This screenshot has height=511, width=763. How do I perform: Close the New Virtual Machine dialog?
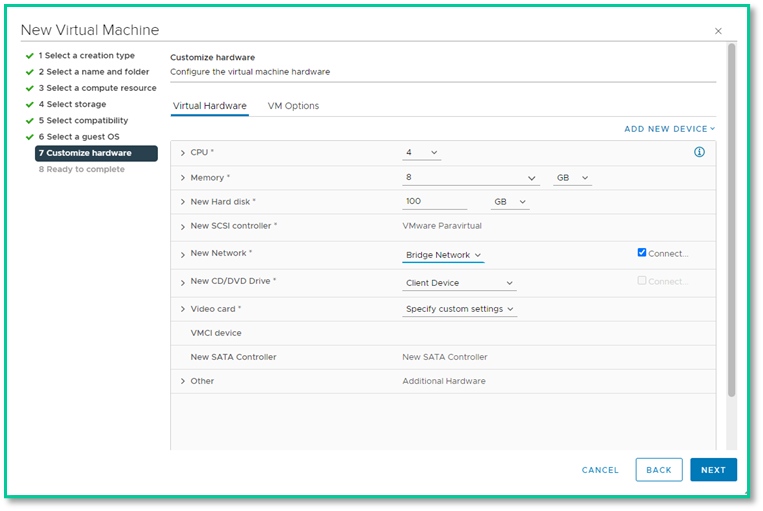click(x=718, y=31)
